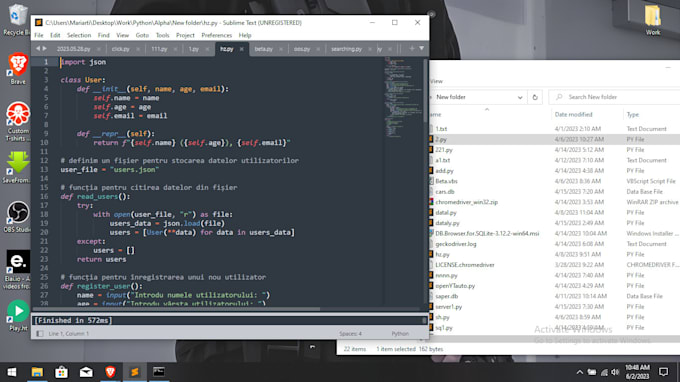Open the Sublime Text File menu
The image size is (680, 382).
point(39,35)
